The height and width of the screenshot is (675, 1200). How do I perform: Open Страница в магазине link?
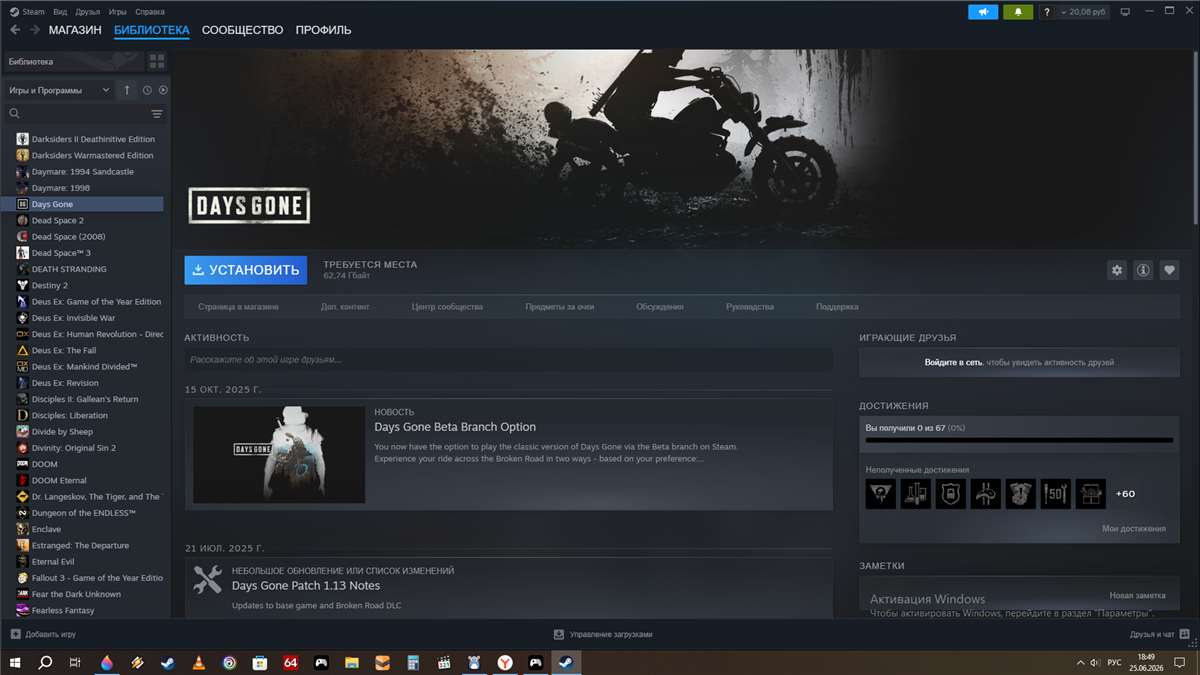[238, 307]
